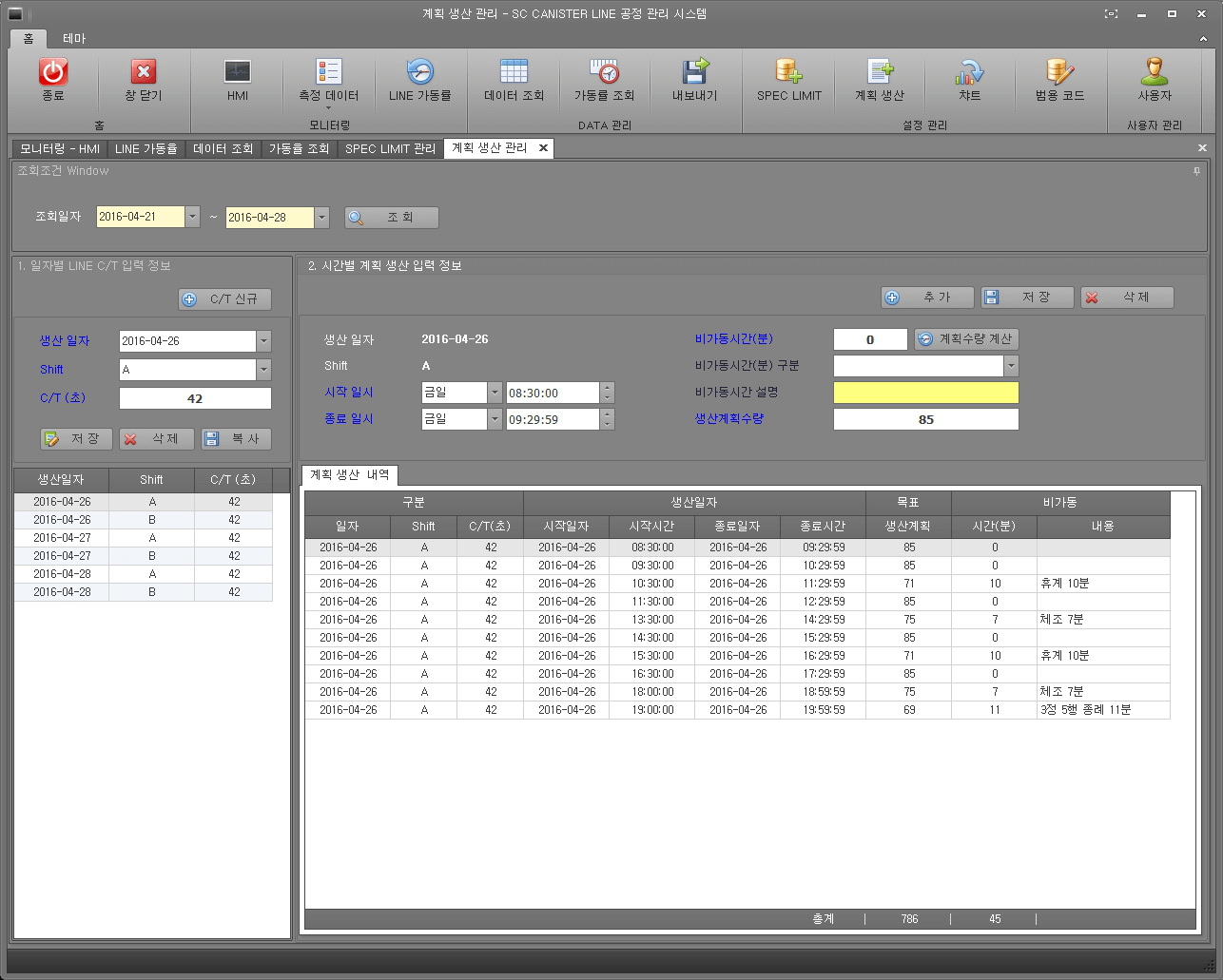Open the 사용자 user management icon
Viewport: 1223px width, 980px height.
1155,73
